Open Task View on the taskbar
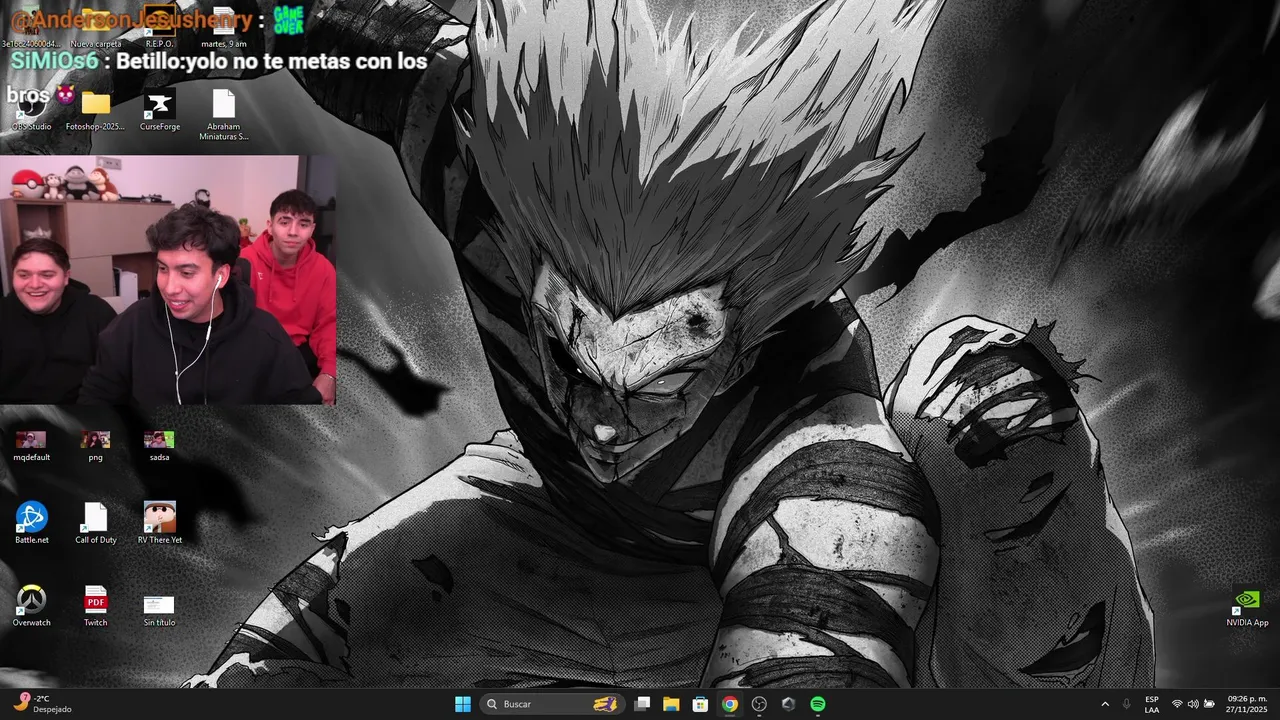 pos(642,704)
